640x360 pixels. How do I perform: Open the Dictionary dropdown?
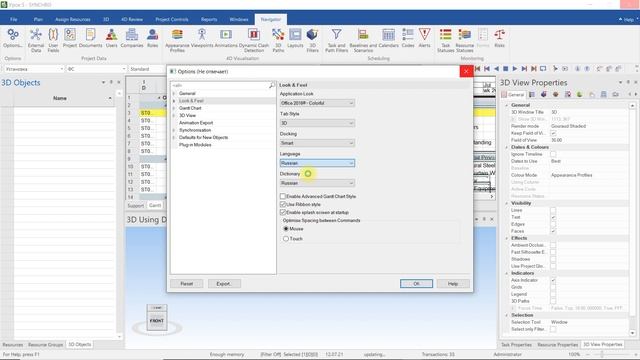click(317, 183)
